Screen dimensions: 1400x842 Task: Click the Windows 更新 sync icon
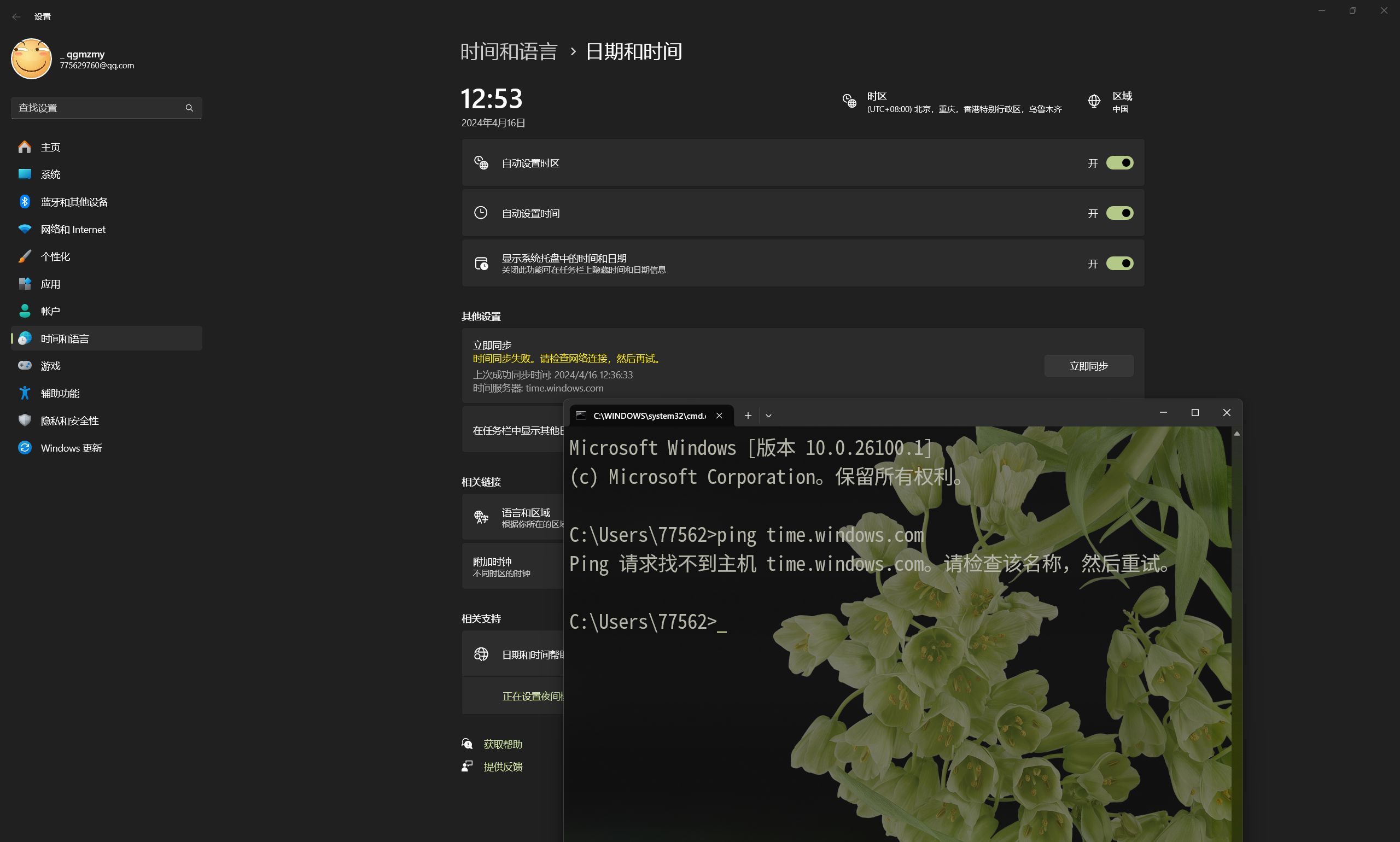click(25, 448)
